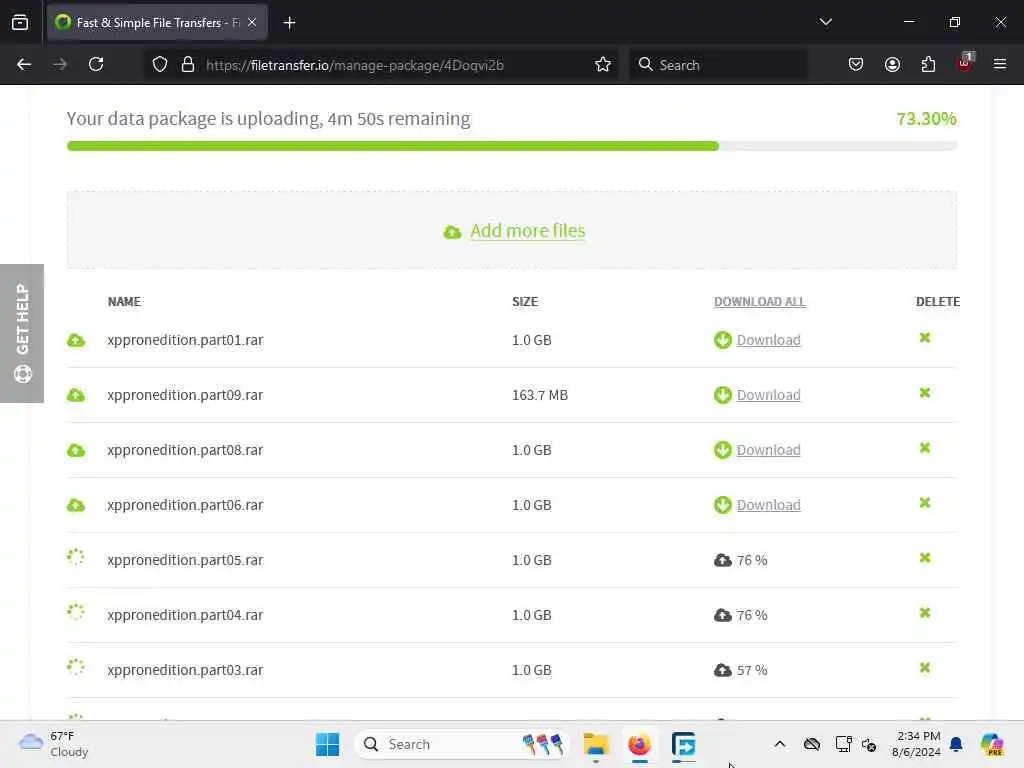Click Firefox View icon in tab bar
The image size is (1024, 768).
20,22
